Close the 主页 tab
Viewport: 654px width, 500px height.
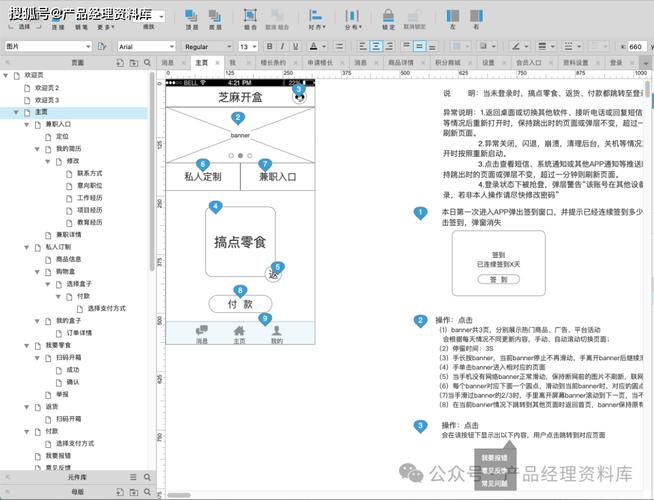217,63
